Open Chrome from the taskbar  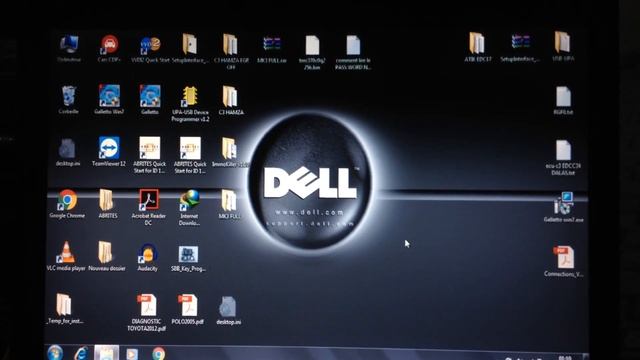click(159, 353)
